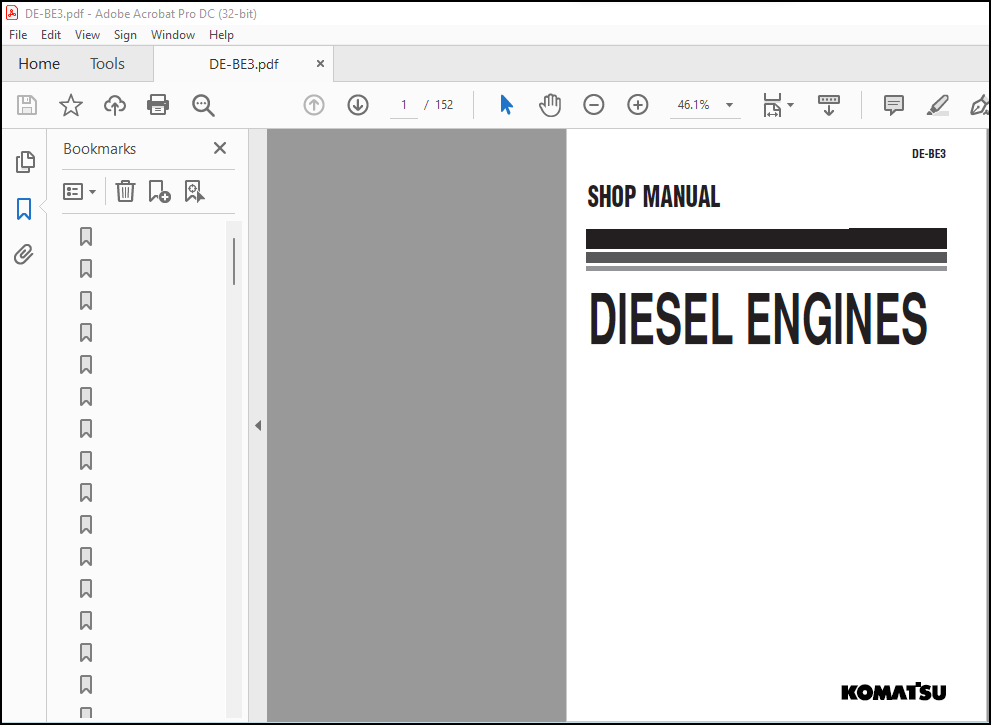
Task: Collapse the navigation pane with the arrow
Action: (x=258, y=425)
